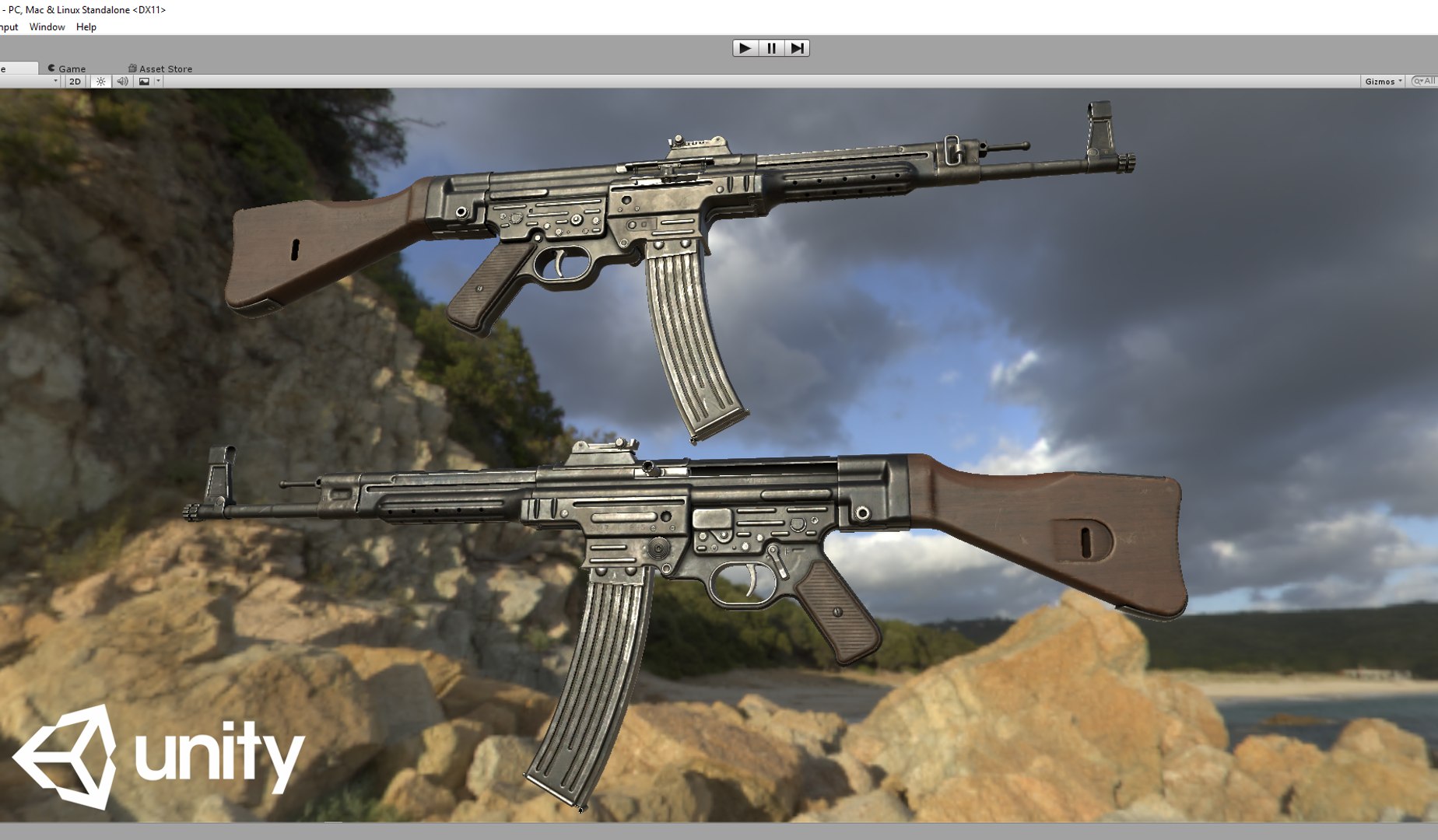This screenshot has width=1438, height=840.
Task: Expand the scene effects dropdown arrow
Action: click(x=158, y=81)
